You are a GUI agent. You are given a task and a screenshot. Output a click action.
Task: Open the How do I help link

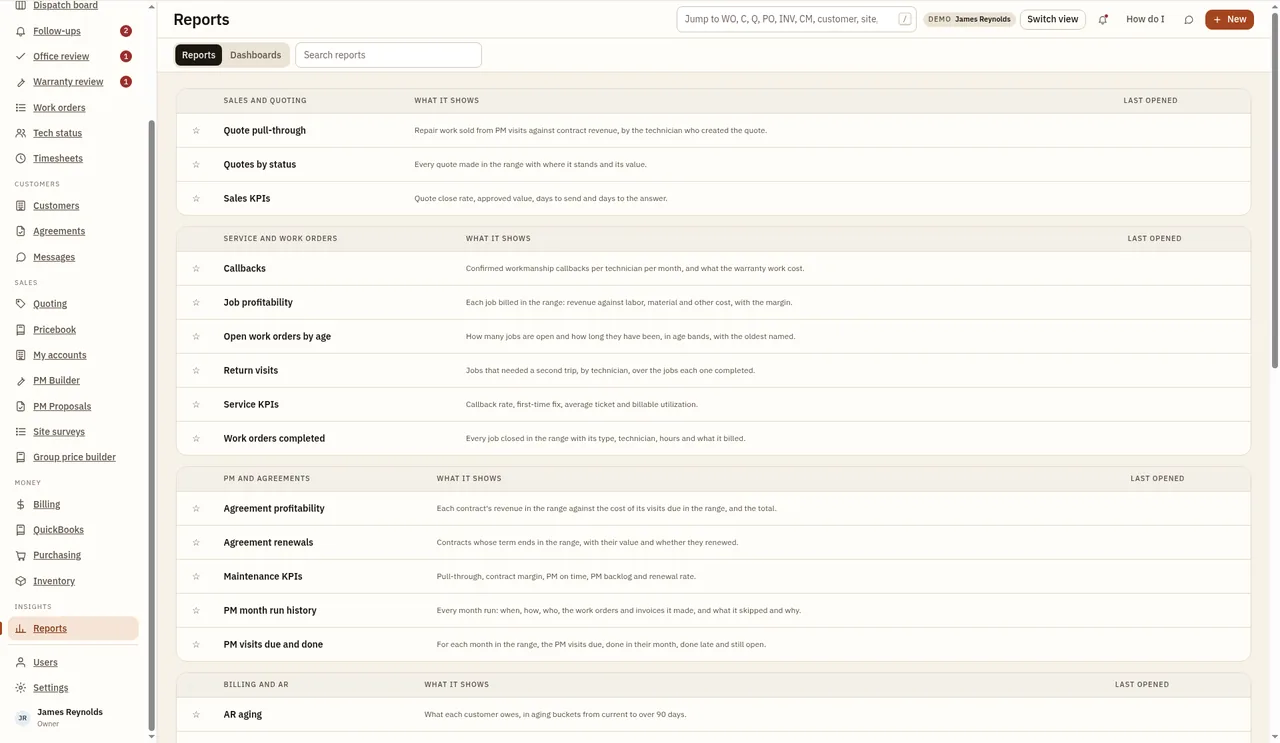click(1145, 19)
